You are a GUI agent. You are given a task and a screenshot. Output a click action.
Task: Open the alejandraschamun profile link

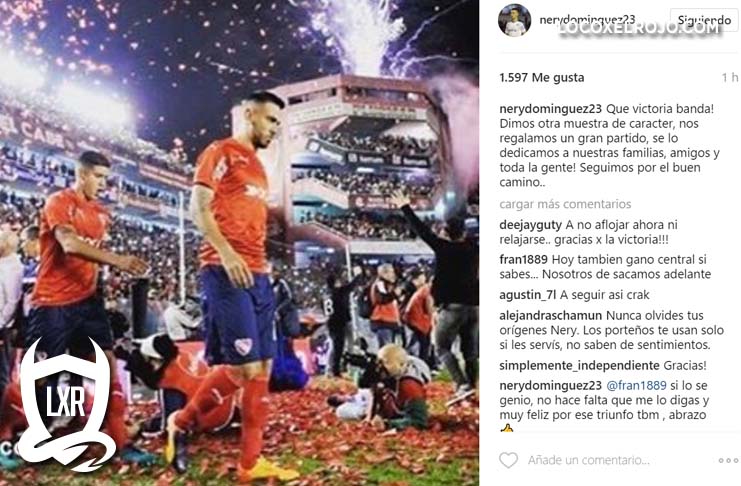tap(551, 315)
